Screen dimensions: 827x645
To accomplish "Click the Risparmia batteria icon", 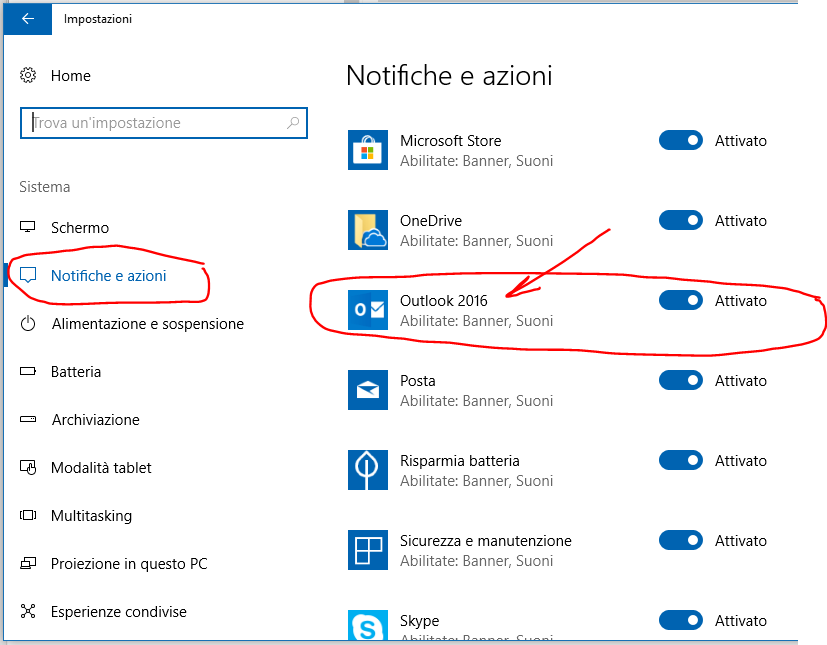I will [x=367, y=470].
